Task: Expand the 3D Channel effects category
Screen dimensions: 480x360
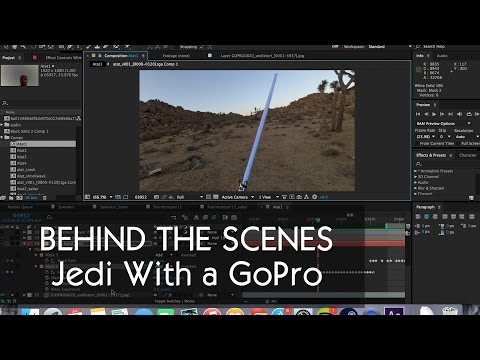Action: coord(416,177)
